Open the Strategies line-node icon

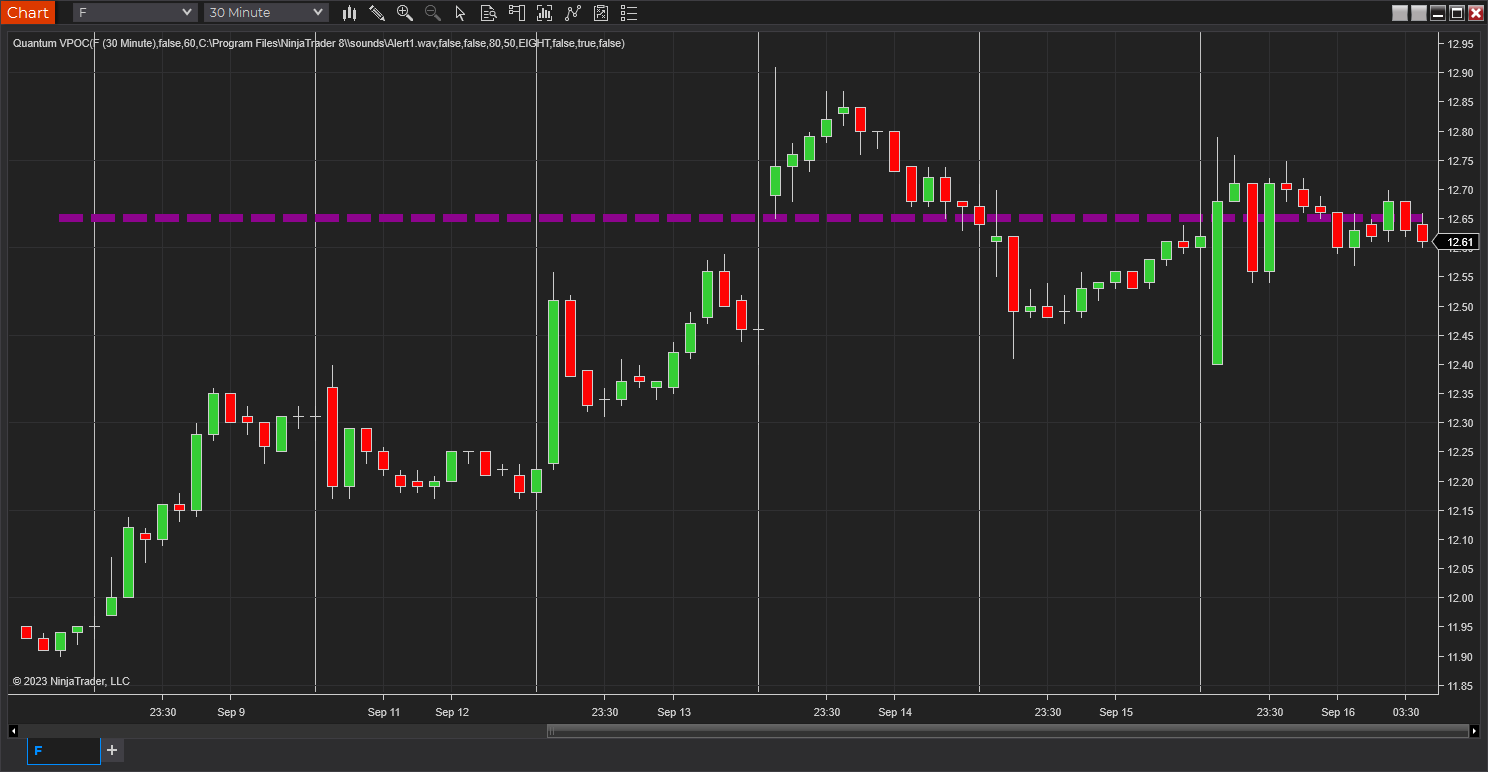click(573, 13)
